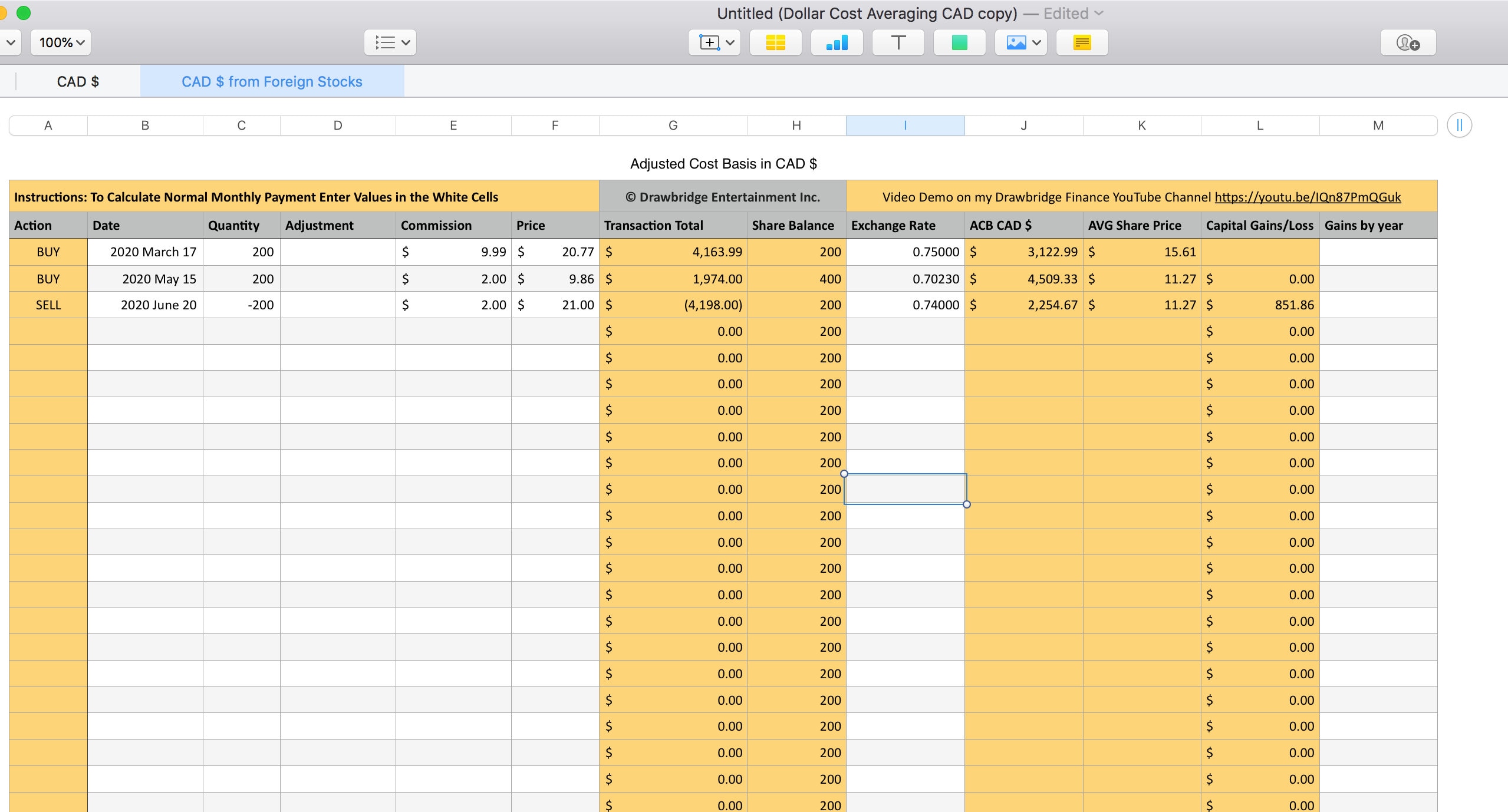Insert a new table
Screen dimensions: 1508x812
click(774, 42)
